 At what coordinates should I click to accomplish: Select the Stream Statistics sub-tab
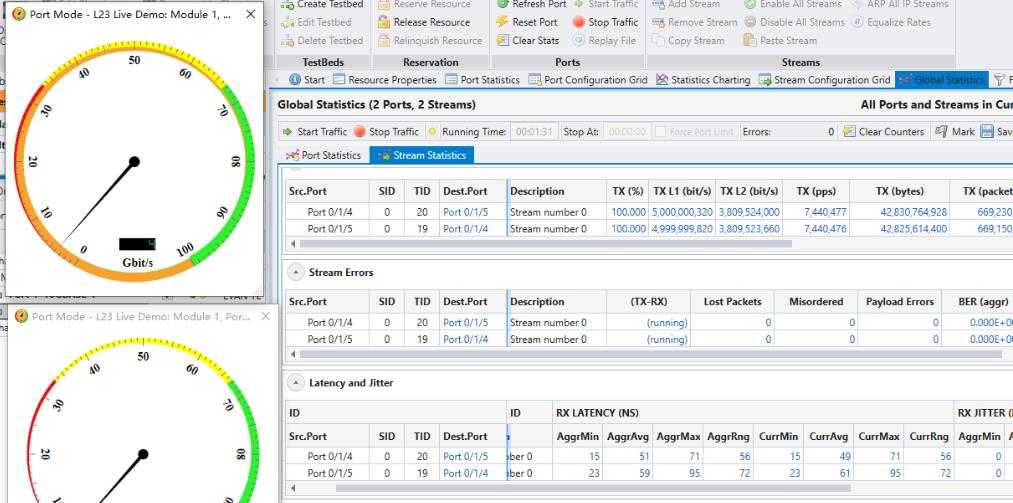pyautogui.click(x=422, y=156)
